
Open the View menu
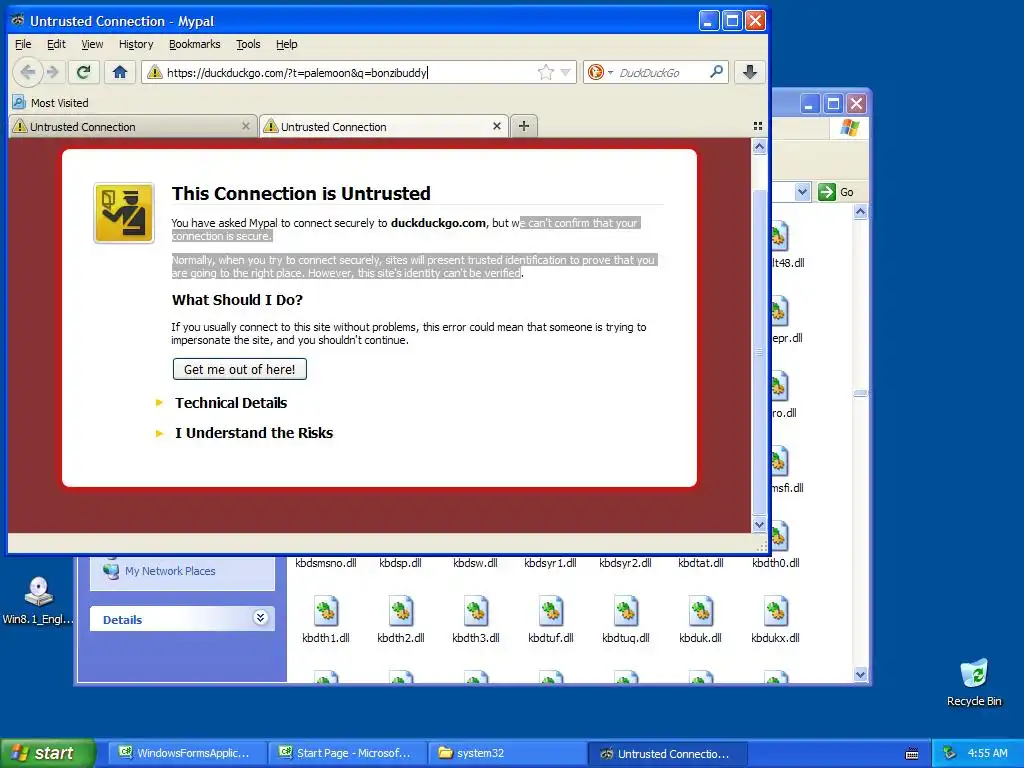[x=92, y=44]
